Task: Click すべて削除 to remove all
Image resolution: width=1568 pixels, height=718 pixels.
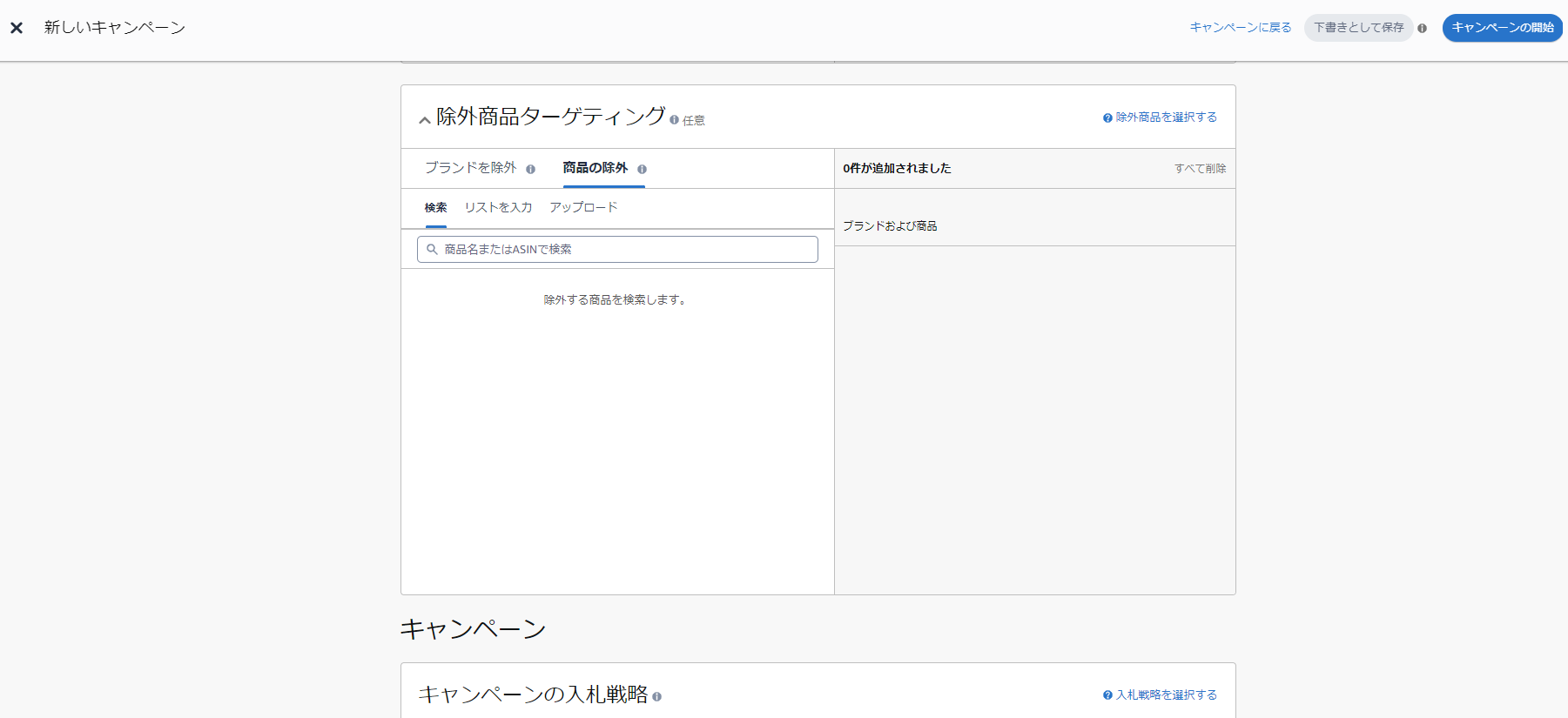Action: coord(1200,169)
